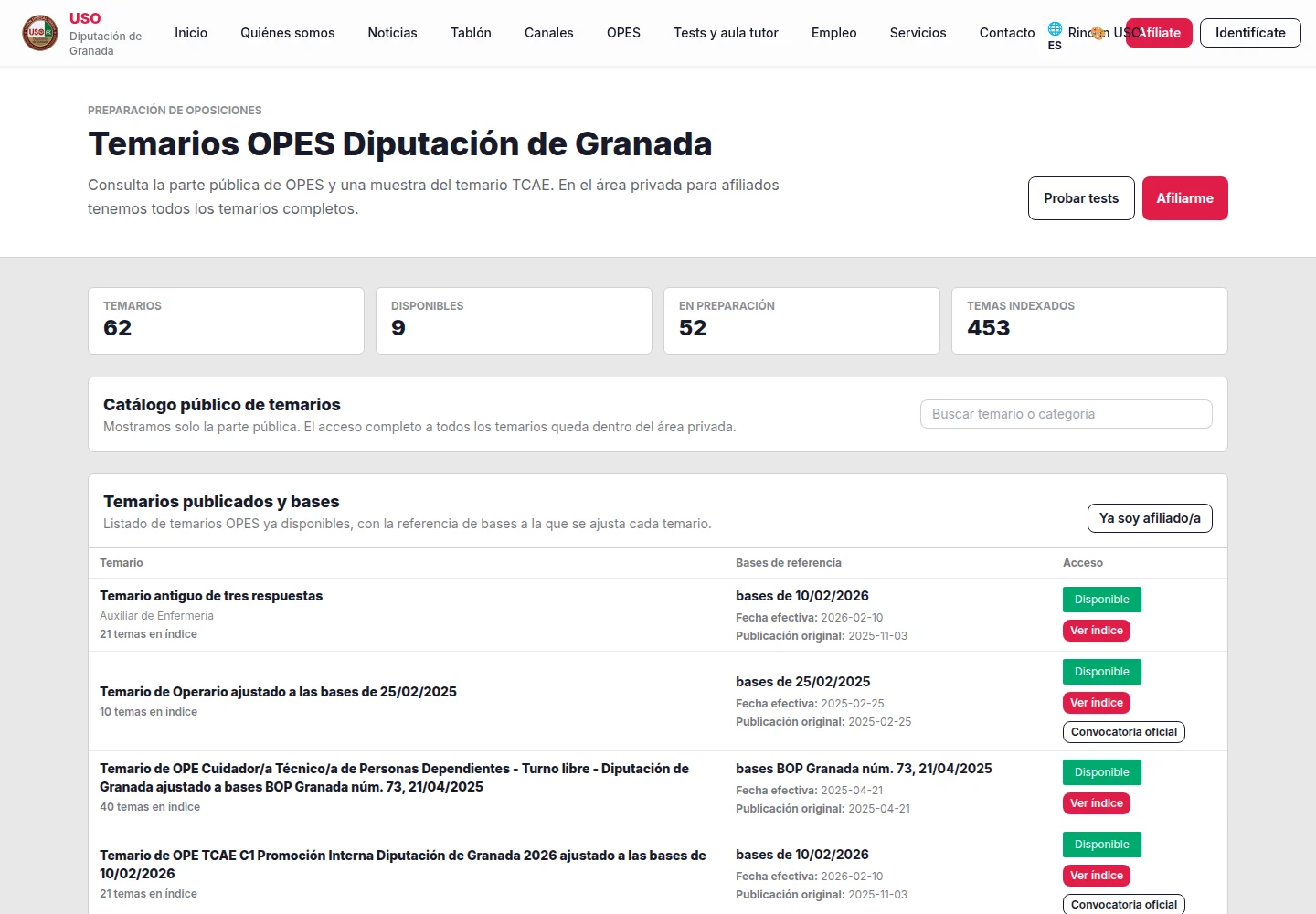Viewport: 1316px width, 914px height.
Task: Open Ver índice for Cuidador/a Técnico/a temario
Action: [1097, 803]
